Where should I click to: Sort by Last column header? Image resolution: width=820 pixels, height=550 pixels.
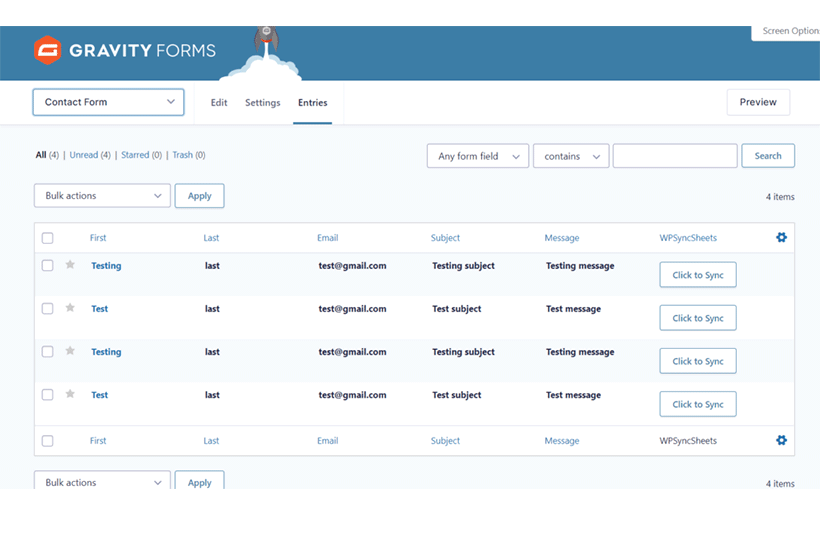[211, 238]
